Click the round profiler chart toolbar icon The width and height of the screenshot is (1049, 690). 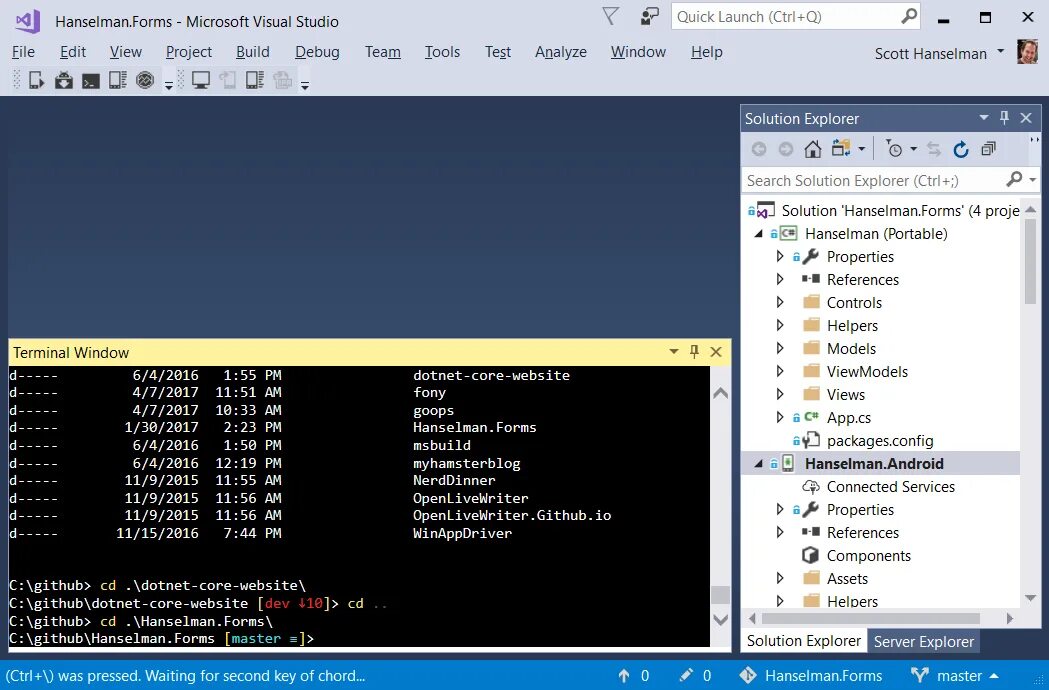[145, 80]
